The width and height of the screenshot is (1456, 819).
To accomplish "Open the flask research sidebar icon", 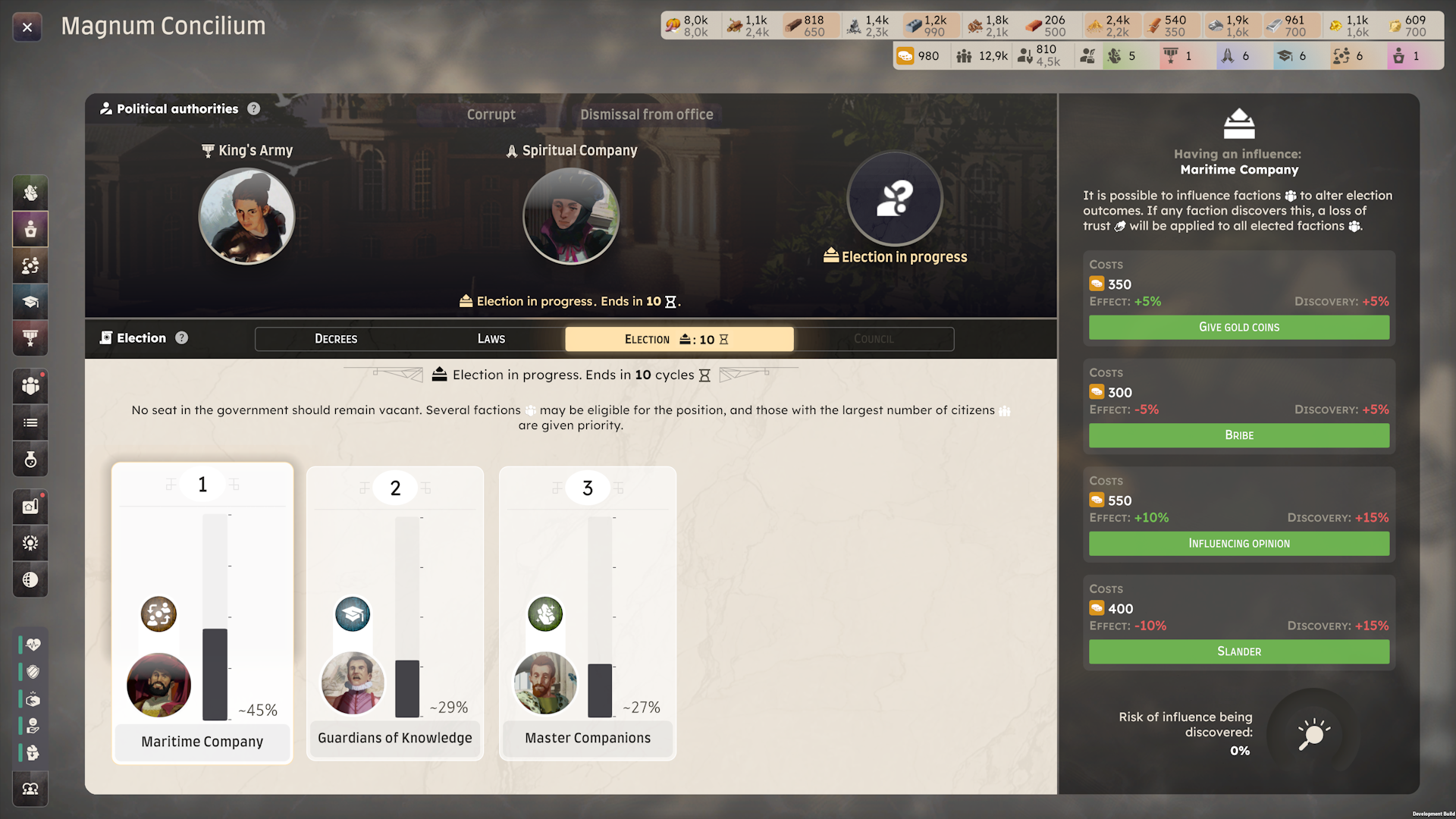I will click(30, 460).
